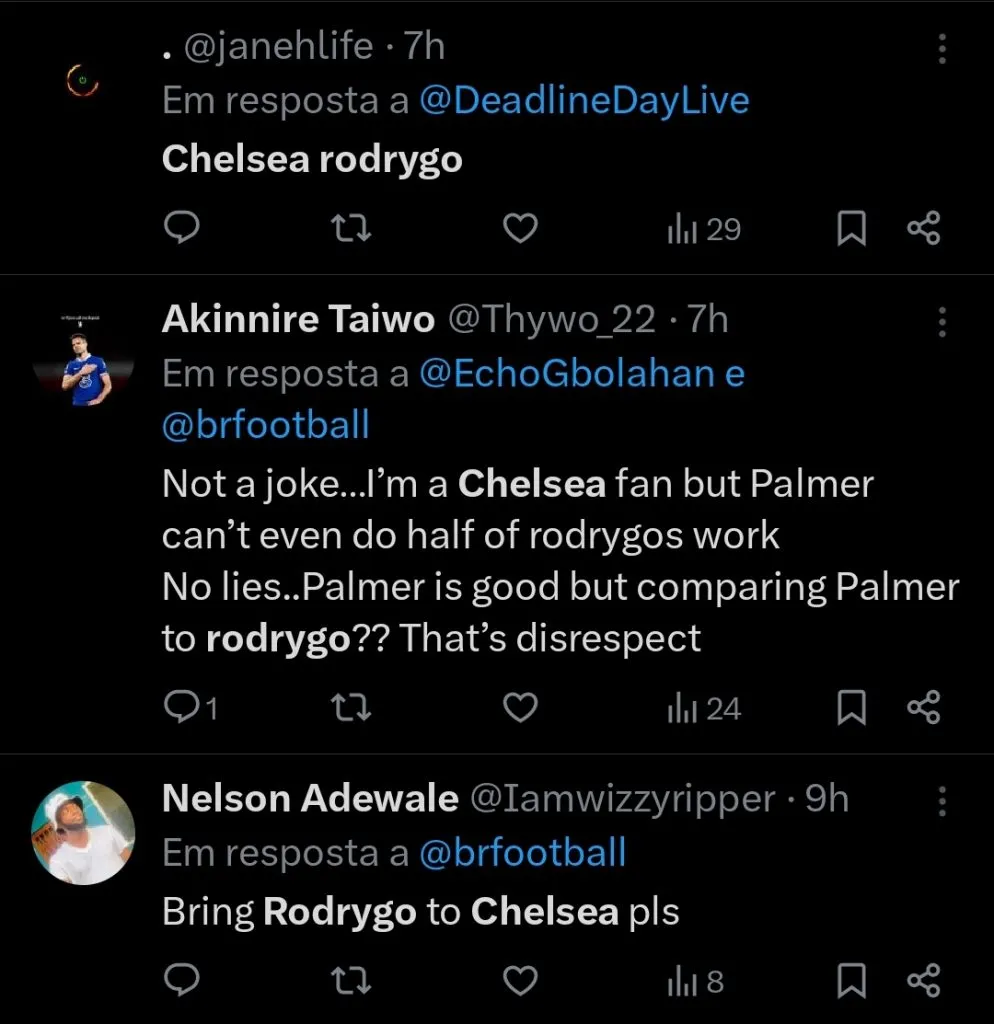Reply to Akinnire Taiwo's tweet
994x1024 pixels.
[183, 709]
